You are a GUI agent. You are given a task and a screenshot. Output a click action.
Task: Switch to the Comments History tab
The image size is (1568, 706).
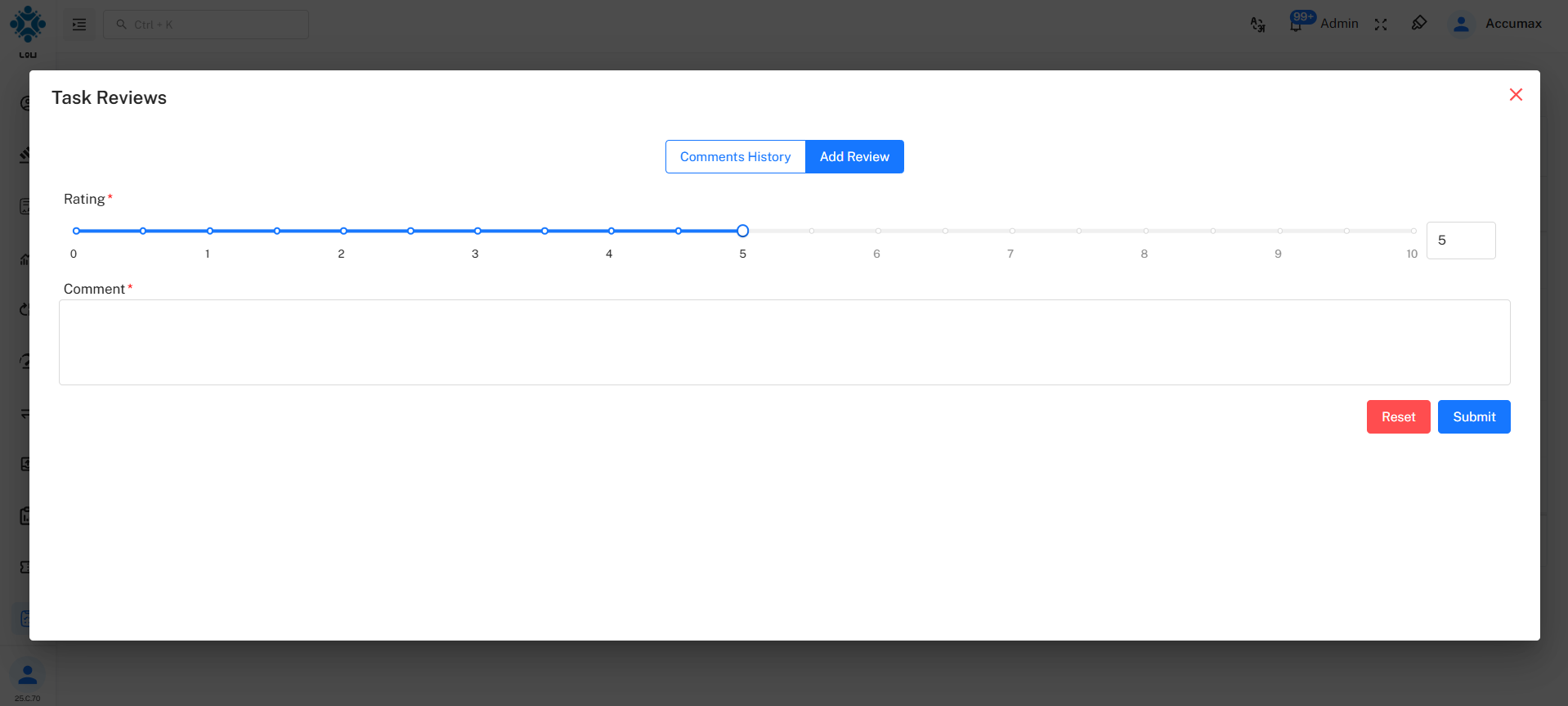[735, 156]
